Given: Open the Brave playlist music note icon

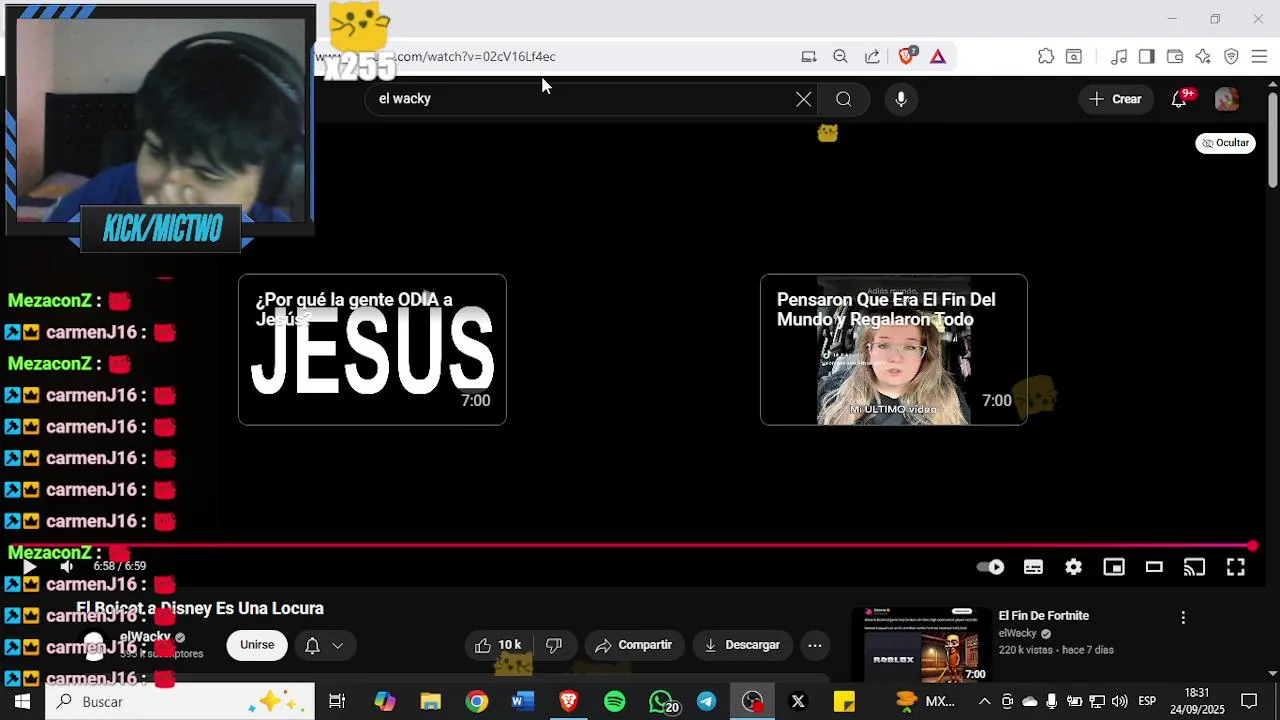Looking at the screenshot, I should click(x=1119, y=56).
